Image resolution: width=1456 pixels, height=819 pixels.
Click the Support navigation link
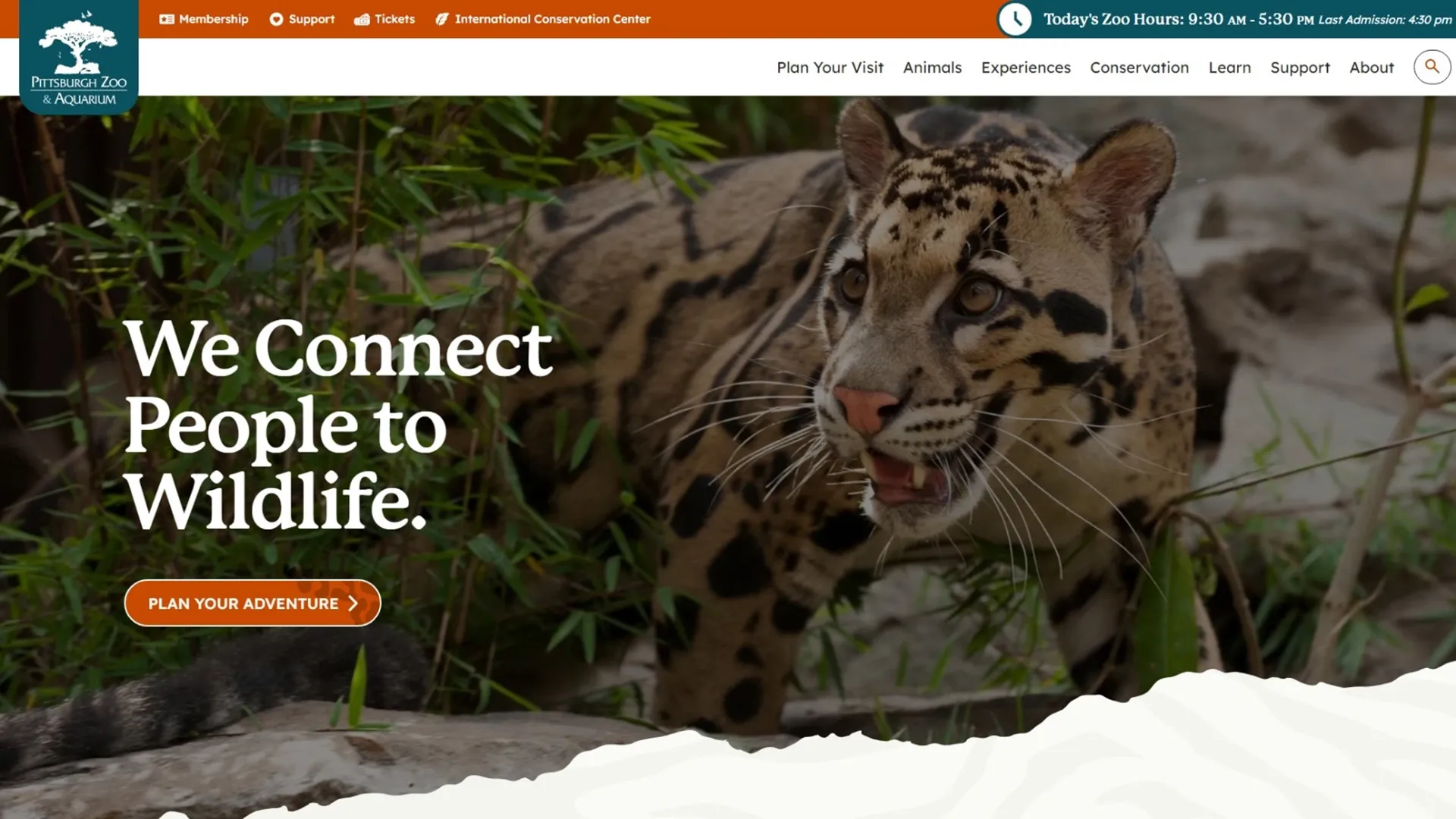coord(1300,67)
